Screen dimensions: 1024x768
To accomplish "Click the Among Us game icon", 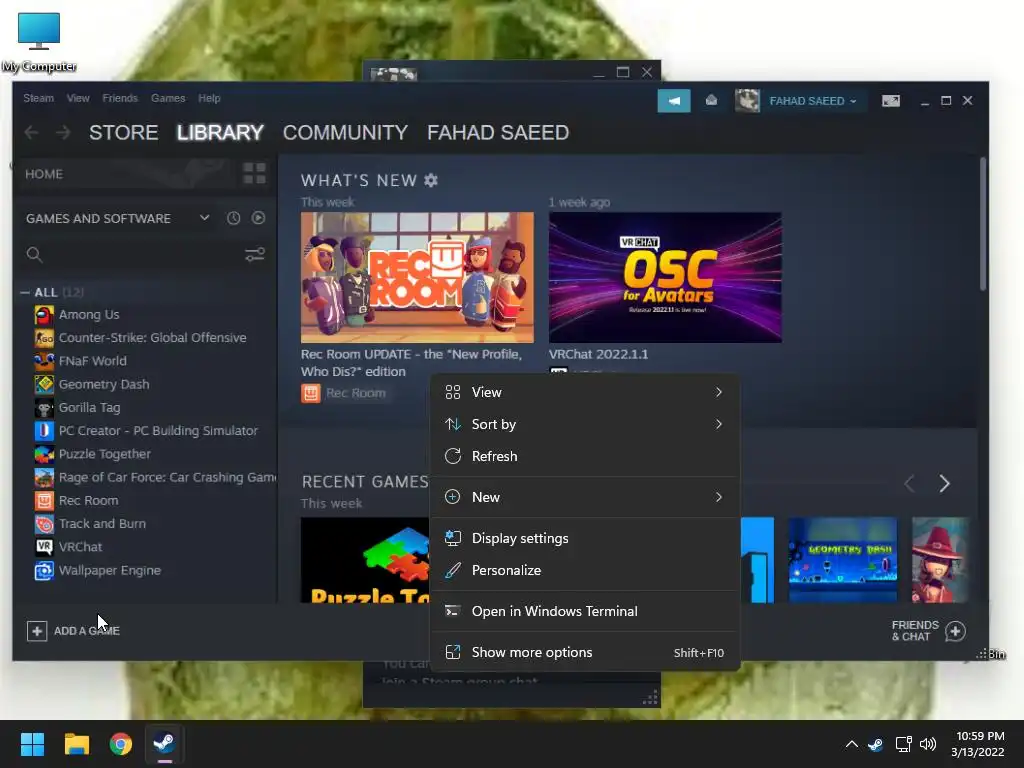I will tap(44, 315).
